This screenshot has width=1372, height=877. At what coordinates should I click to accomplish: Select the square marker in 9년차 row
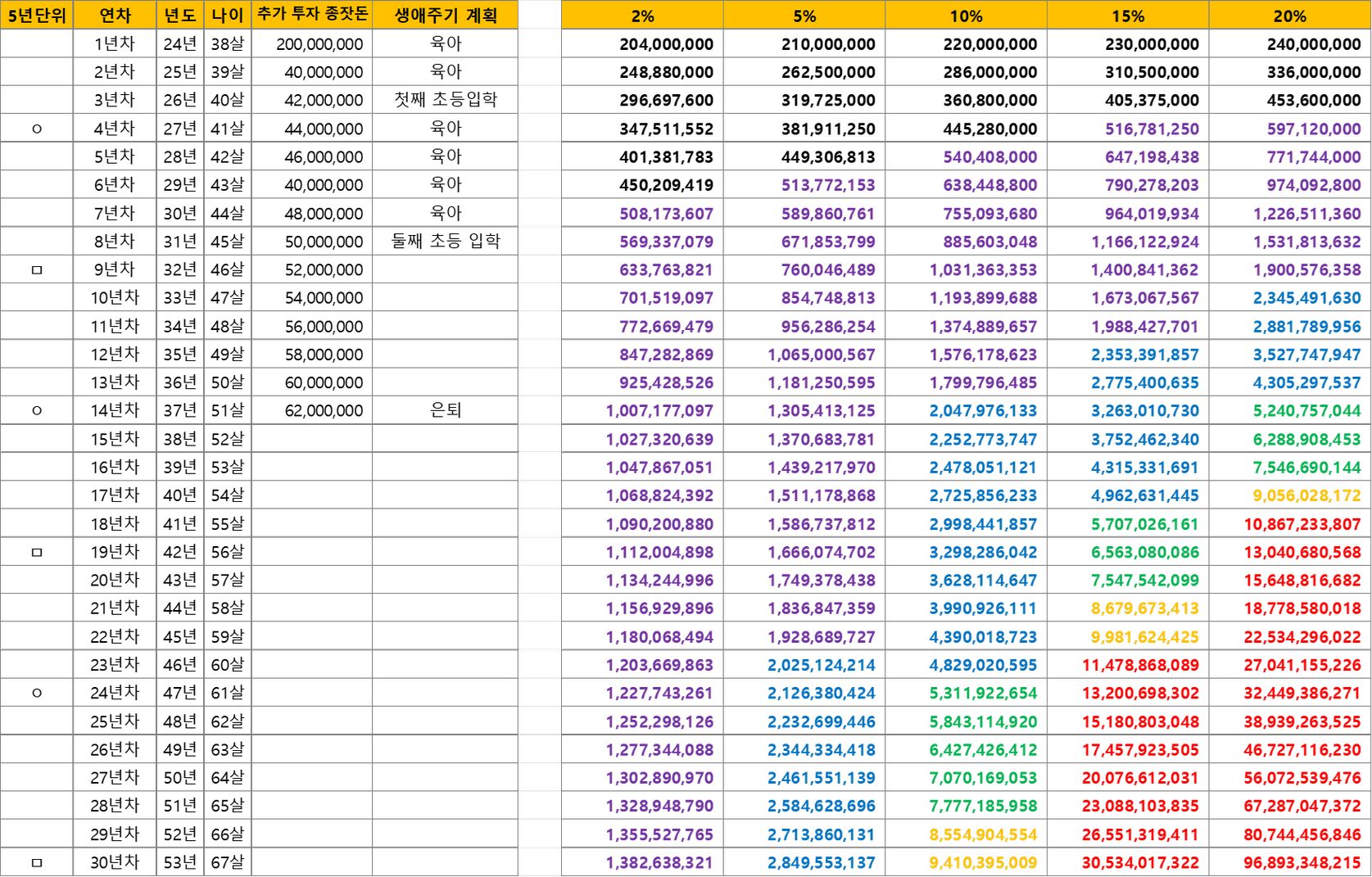37,270
